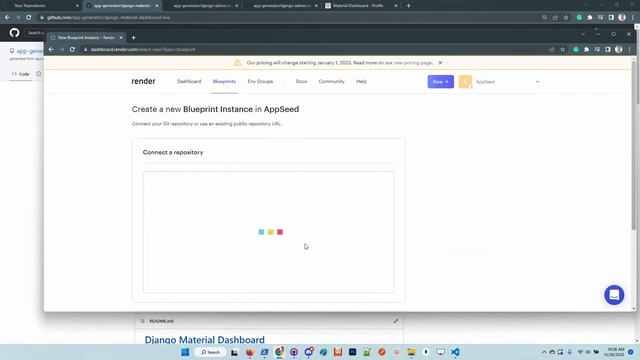Click the render logo
640x360 pixels.
(143, 81)
